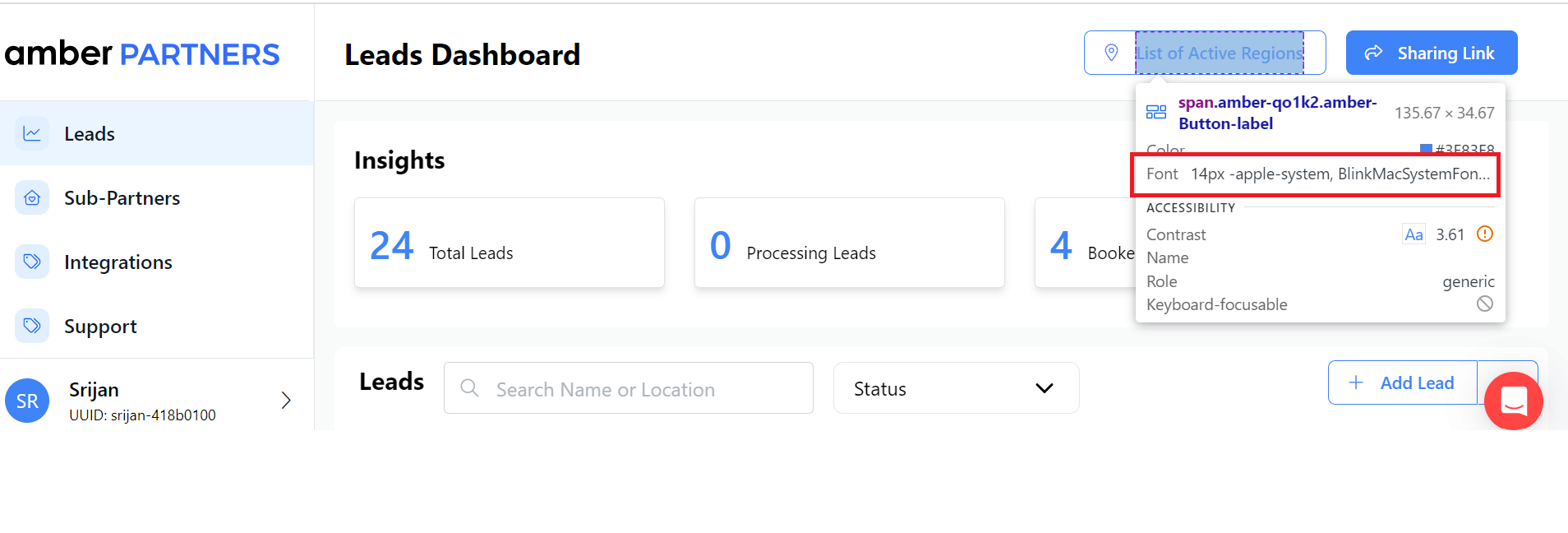Click the magnifier icon in search box
Screen dimensions: 1568x533
point(469,388)
